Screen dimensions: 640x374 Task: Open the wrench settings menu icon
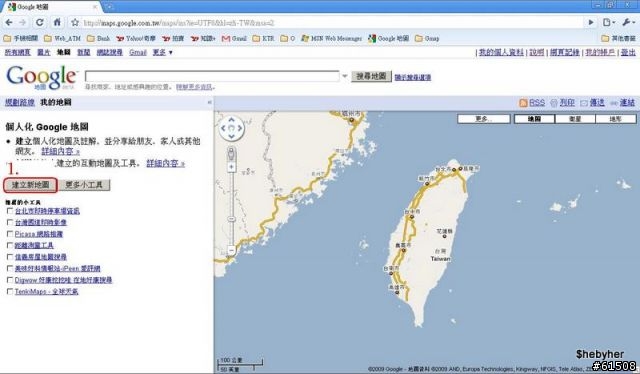(x=629, y=22)
